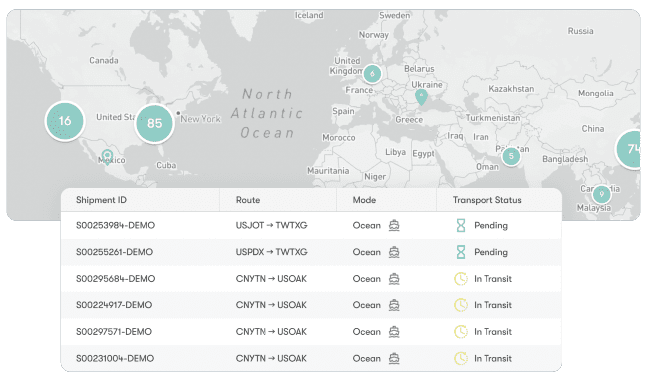Click the Russia label on the map
Image resolution: width=649 pixels, height=384 pixels.
tap(580, 31)
